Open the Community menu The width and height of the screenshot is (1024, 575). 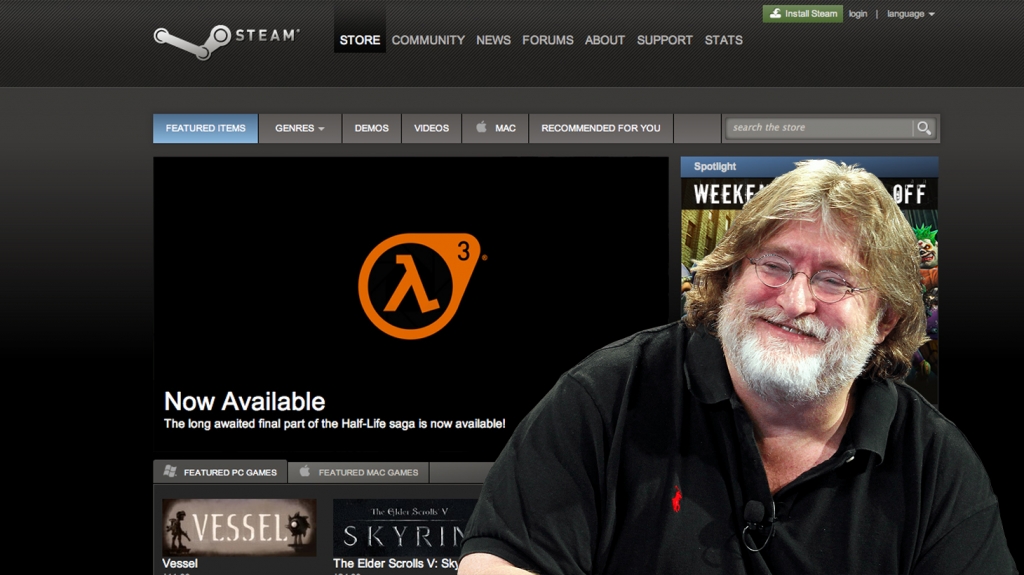coord(428,40)
